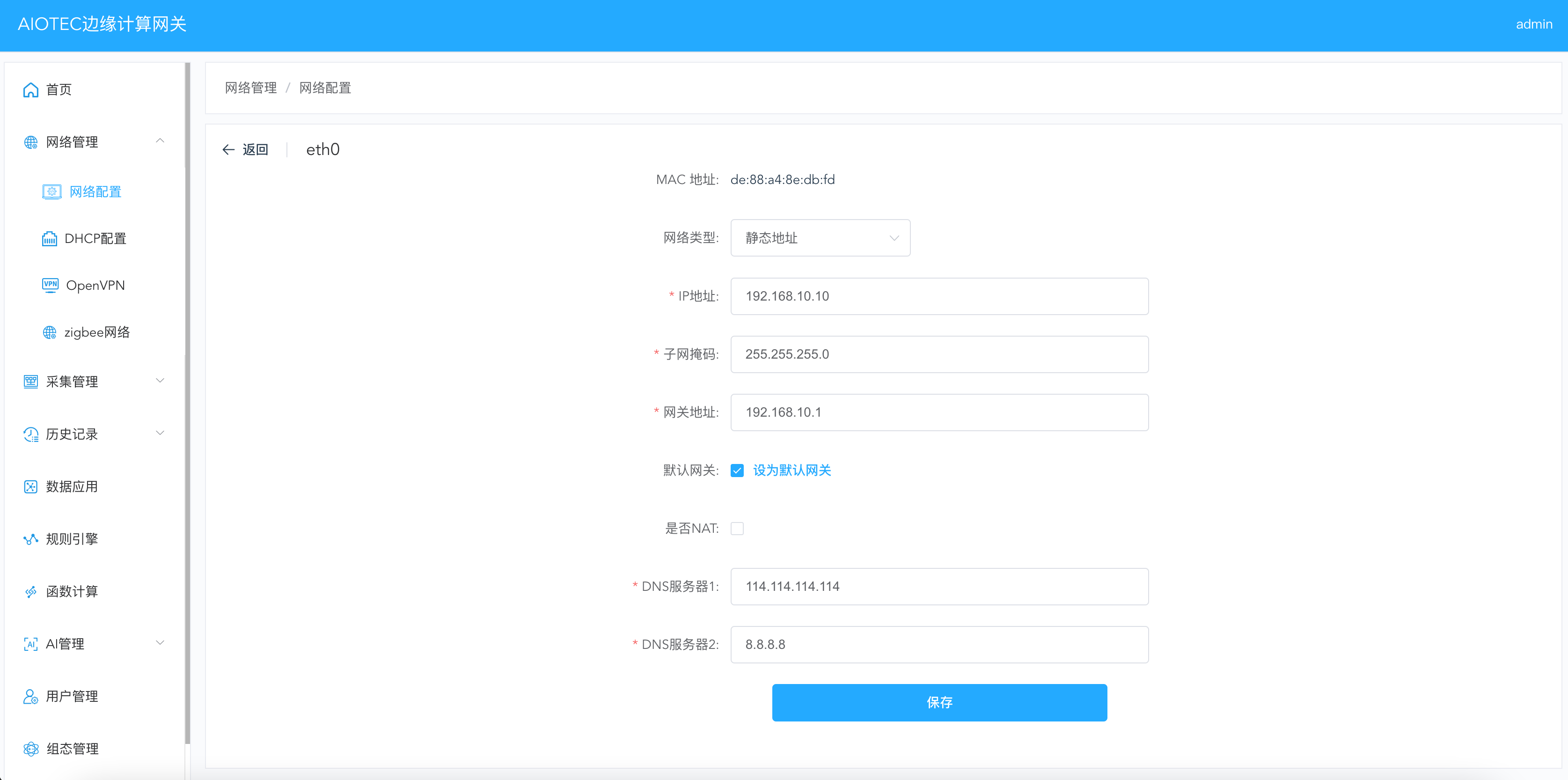This screenshot has height=780, width=1568.
Task: Open the 首页 menu item
Action: point(95,90)
